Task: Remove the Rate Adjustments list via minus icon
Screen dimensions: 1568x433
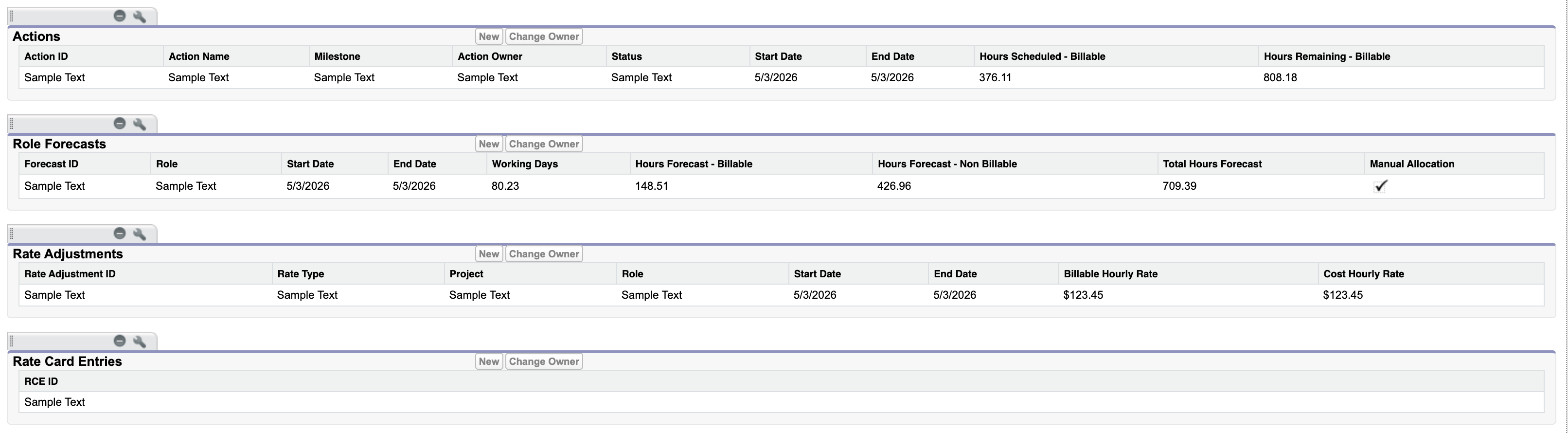Action: coord(120,233)
